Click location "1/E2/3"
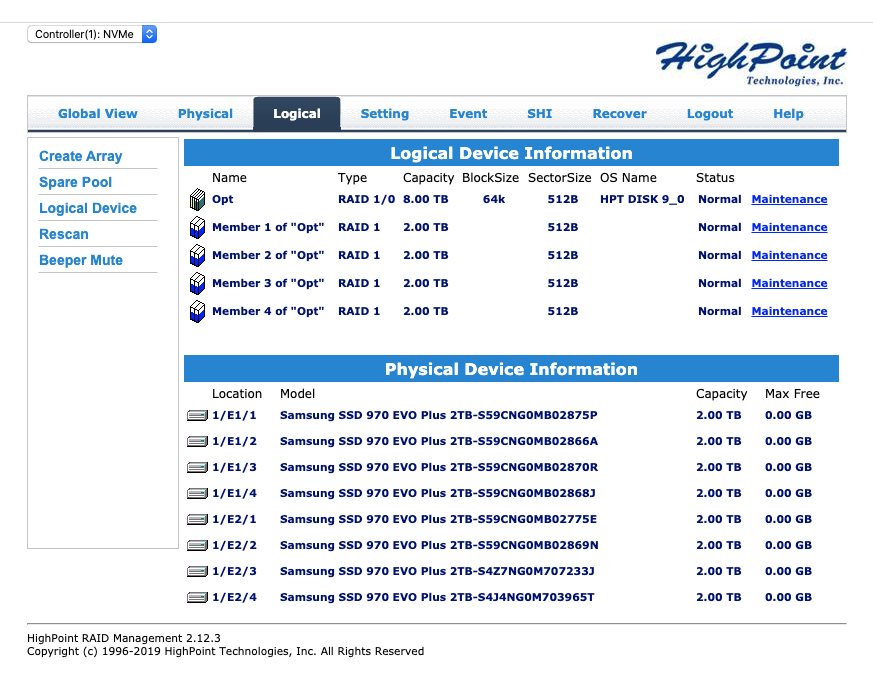The image size is (873, 698). pyautogui.click(x=234, y=571)
